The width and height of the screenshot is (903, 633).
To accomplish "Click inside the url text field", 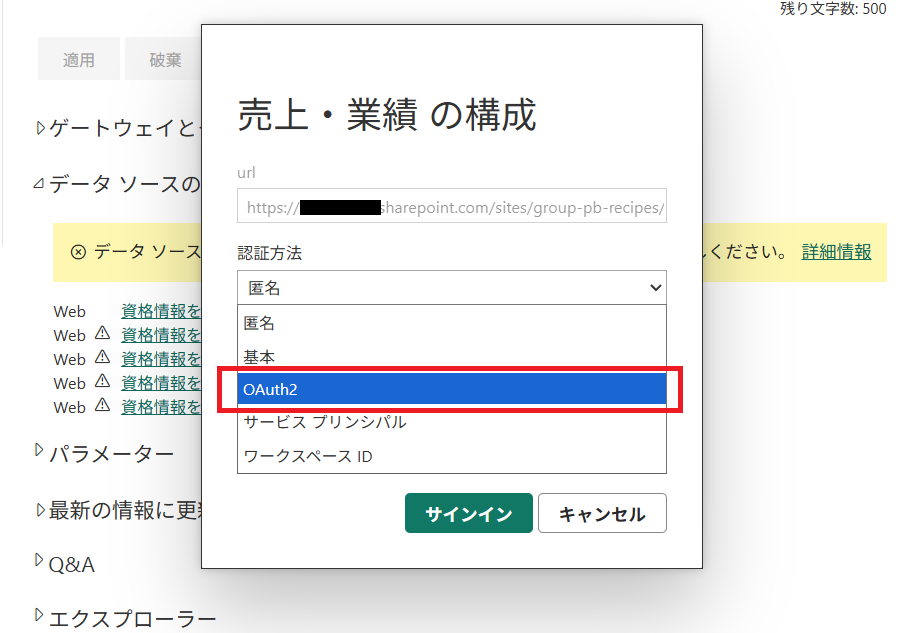I will tap(450, 206).
